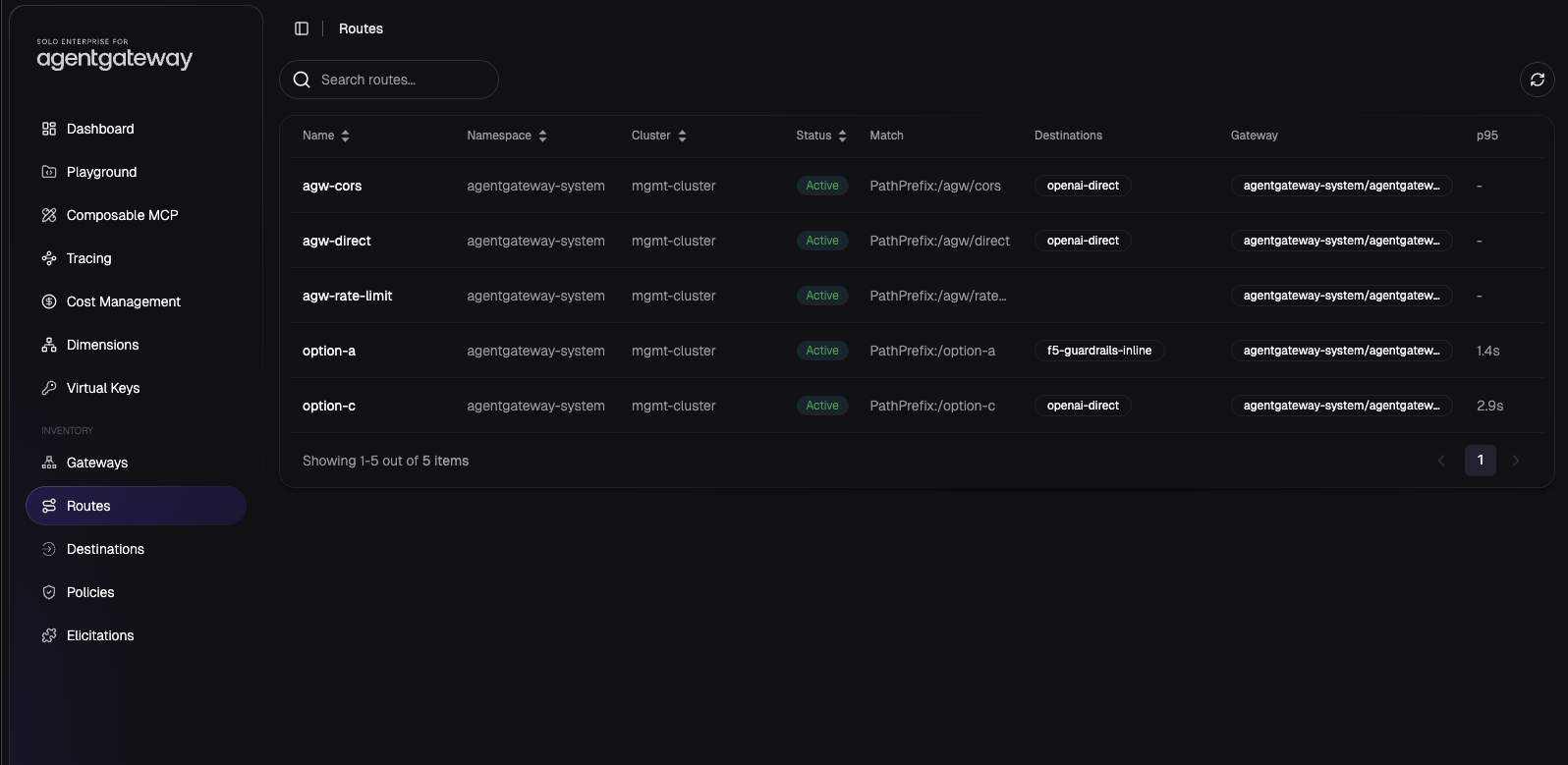
Task: Click the Cost Management dollar icon
Action: (49, 301)
